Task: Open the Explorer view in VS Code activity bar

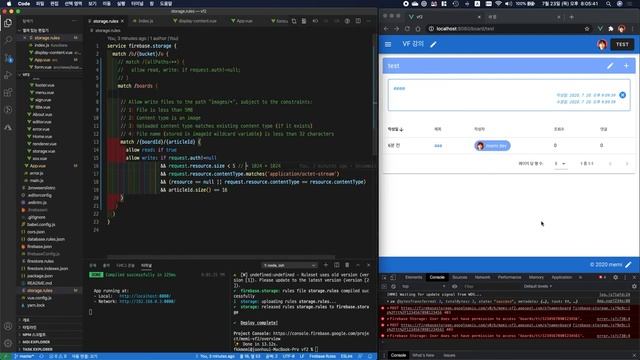Action: click(x=8, y=23)
